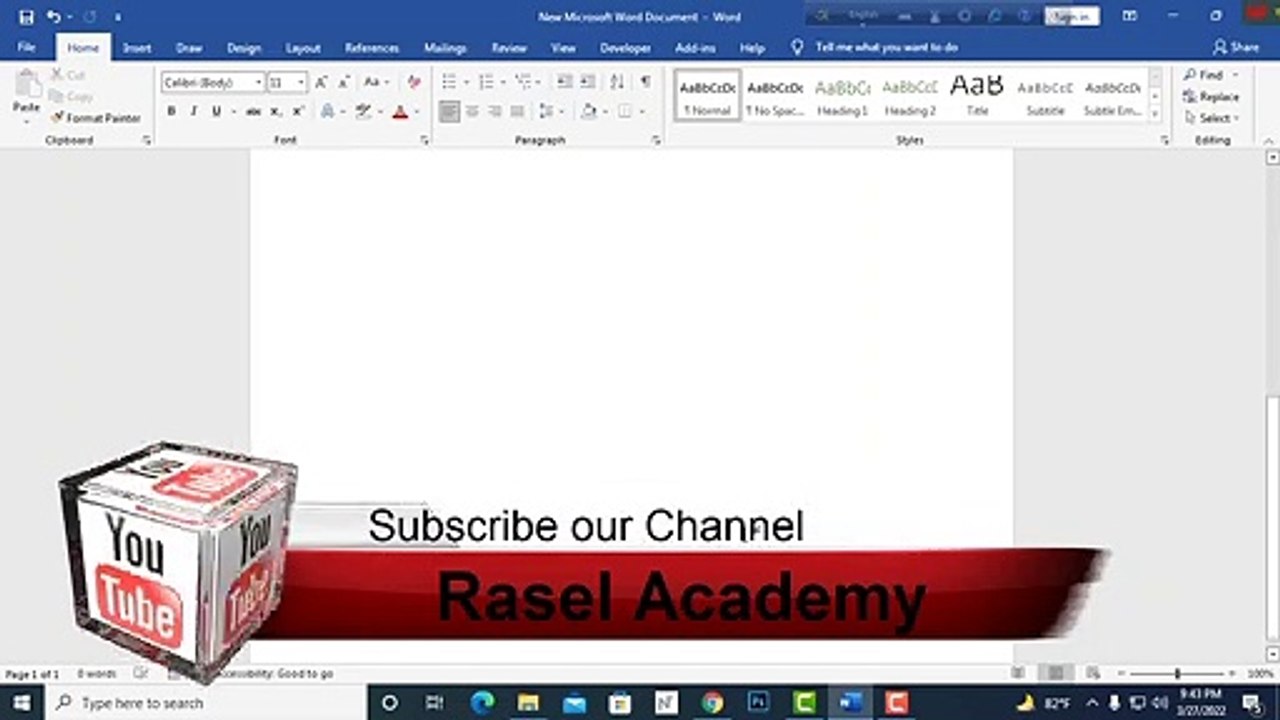Open the Styles pane launcher
This screenshot has width=1280, height=720.
pos(1165,141)
